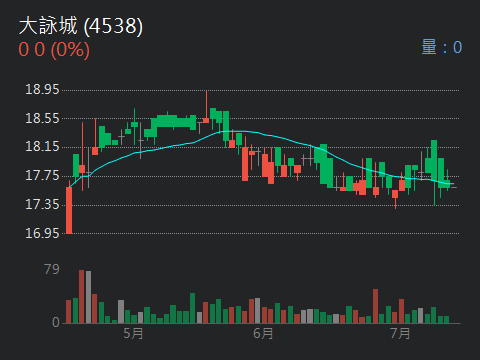Click the stock title 大詠城 (4538)

point(81,26)
